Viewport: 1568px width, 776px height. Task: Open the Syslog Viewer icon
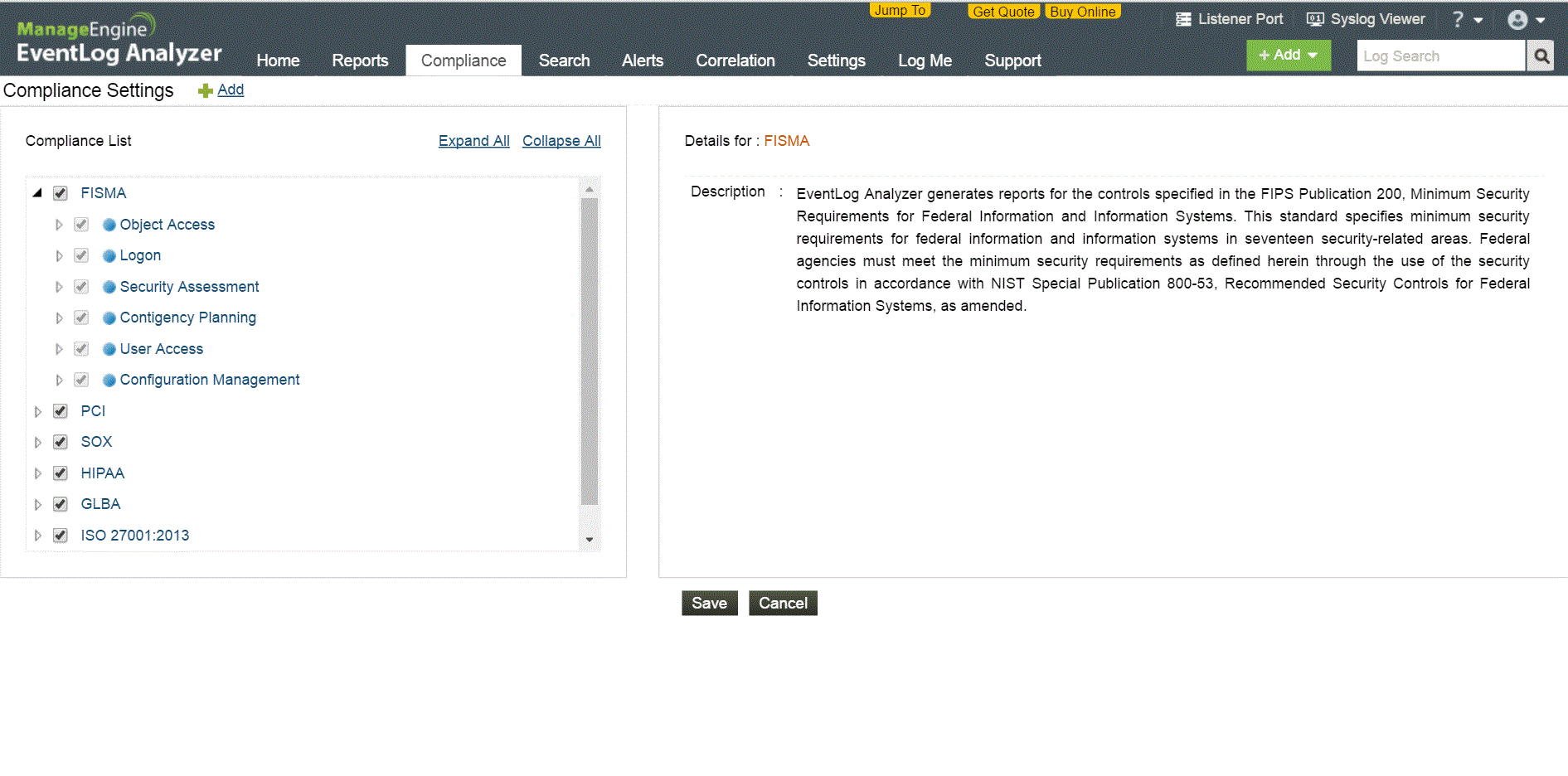1315,19
